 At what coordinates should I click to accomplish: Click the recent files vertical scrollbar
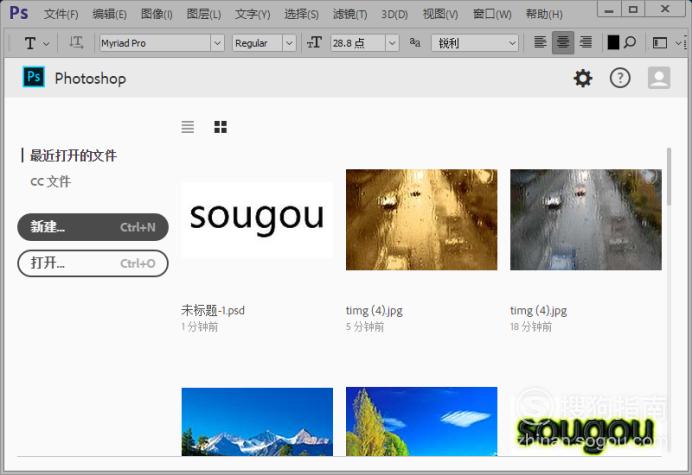tap(669, 177)
